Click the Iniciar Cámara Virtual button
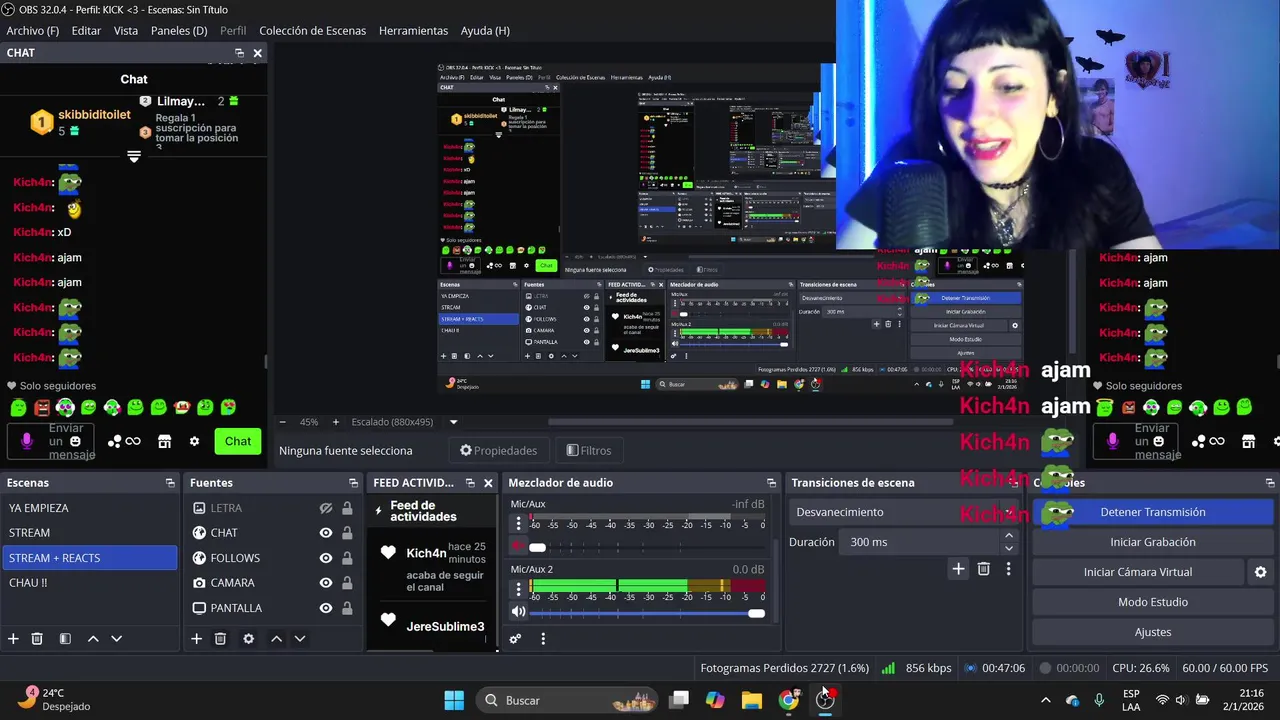The image size is (1280, 720). point(1138,572)
